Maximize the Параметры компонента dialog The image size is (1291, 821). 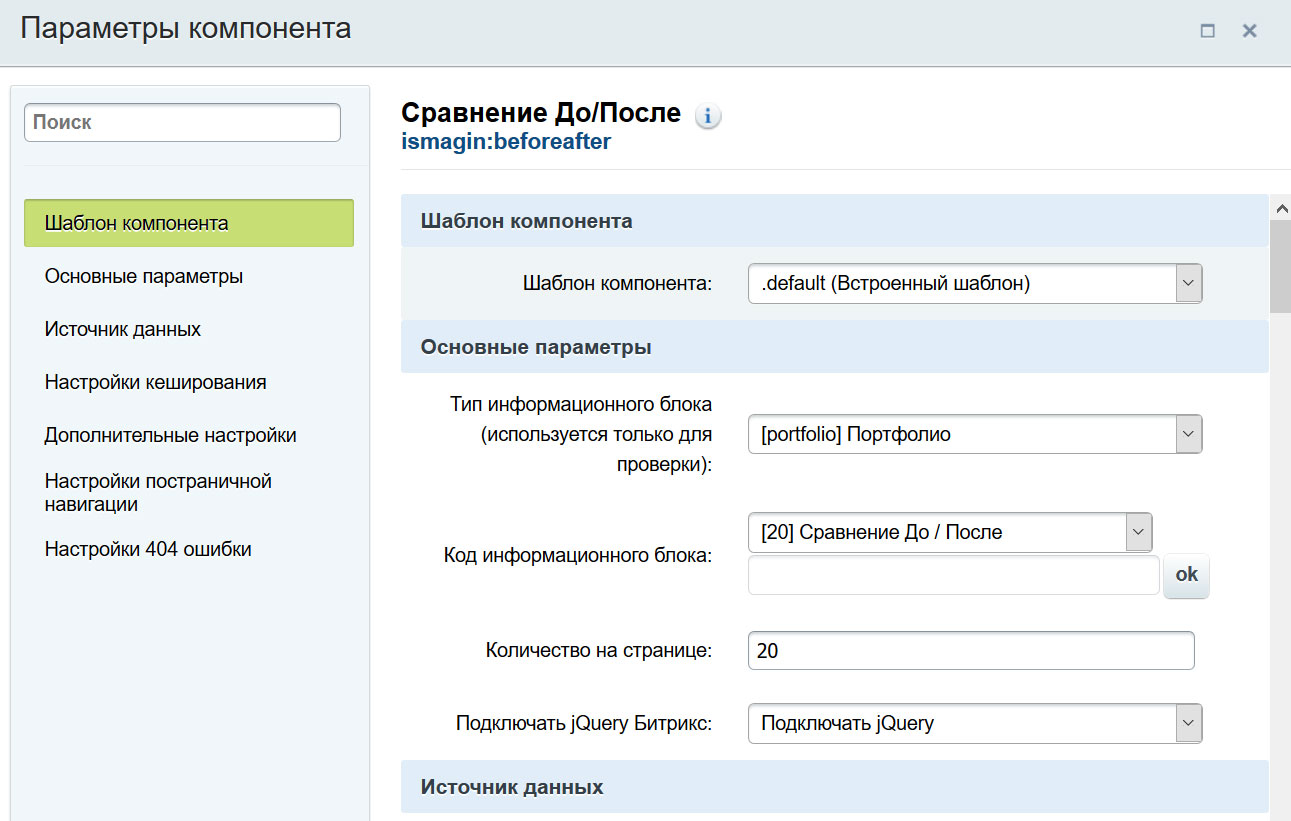1207,31
